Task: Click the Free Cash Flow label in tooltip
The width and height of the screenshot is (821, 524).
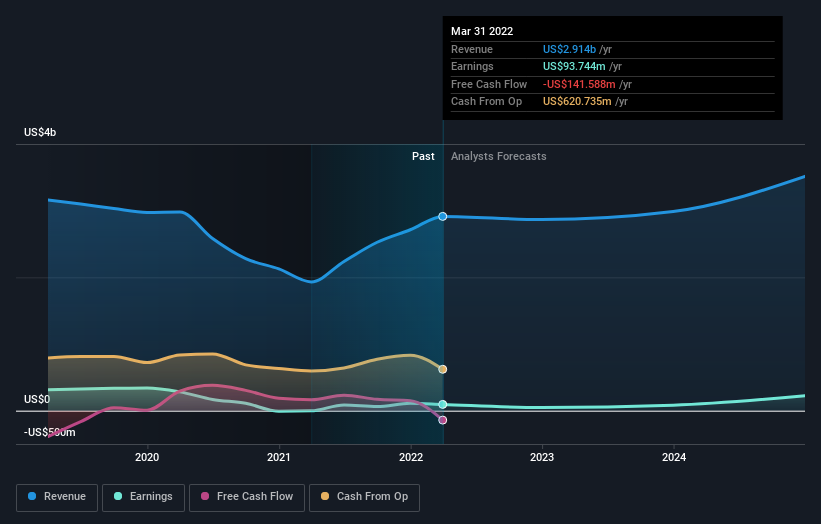Action: (x=489, y=84)
